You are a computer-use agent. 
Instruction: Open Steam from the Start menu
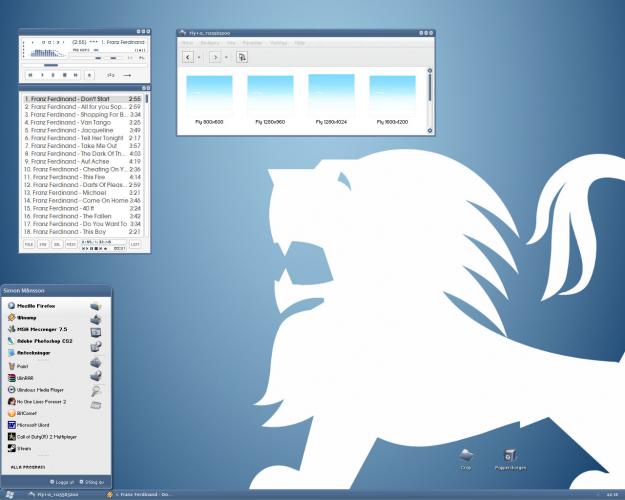[x=27, y=448]
